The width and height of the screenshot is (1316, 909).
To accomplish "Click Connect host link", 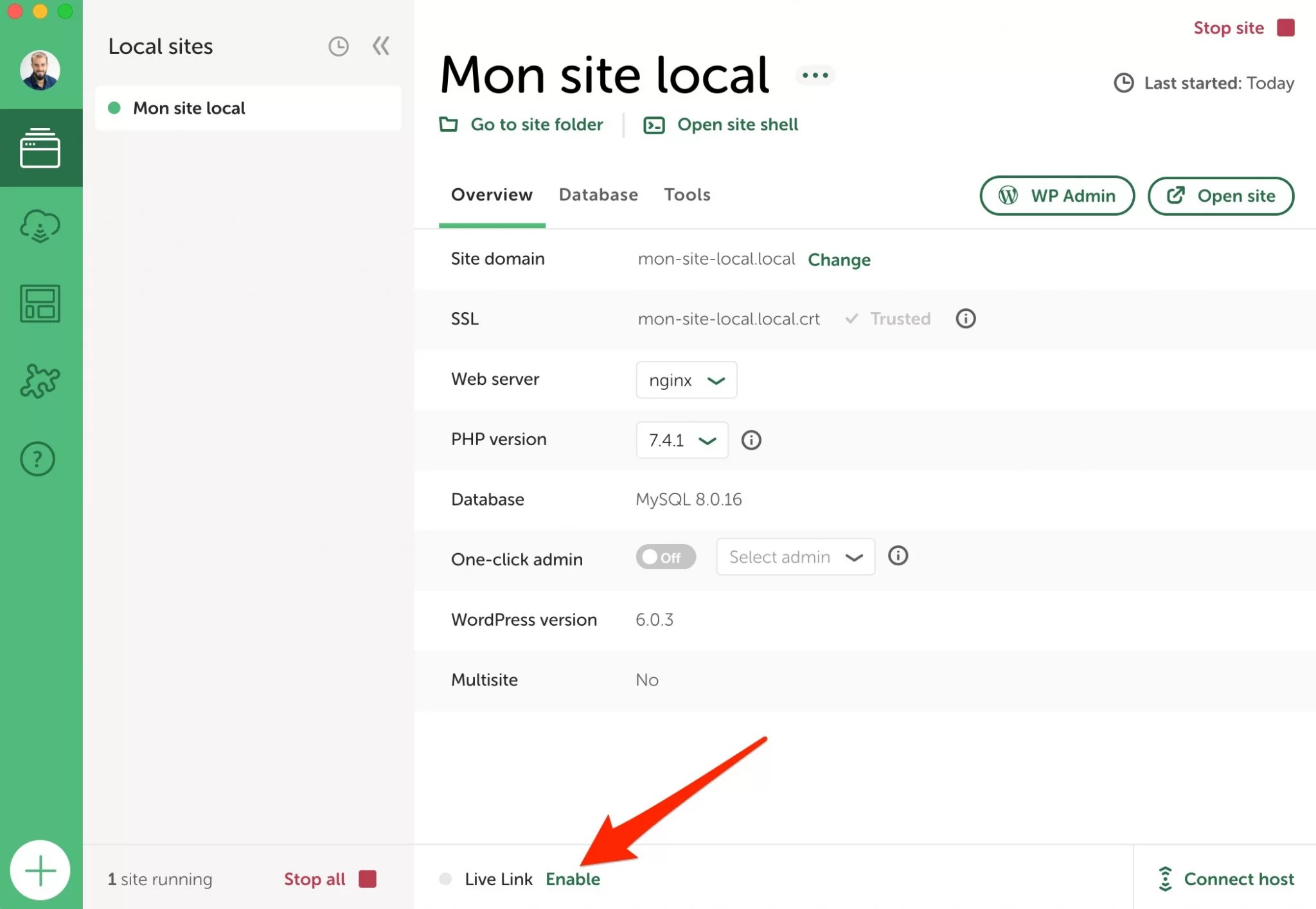I will point(1239,879).
